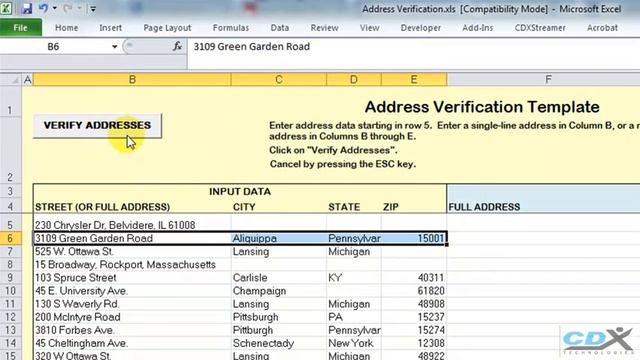Screen dimensions: 640x360
Task: Click zip cell 40311
Action: (x=414, y=278)
